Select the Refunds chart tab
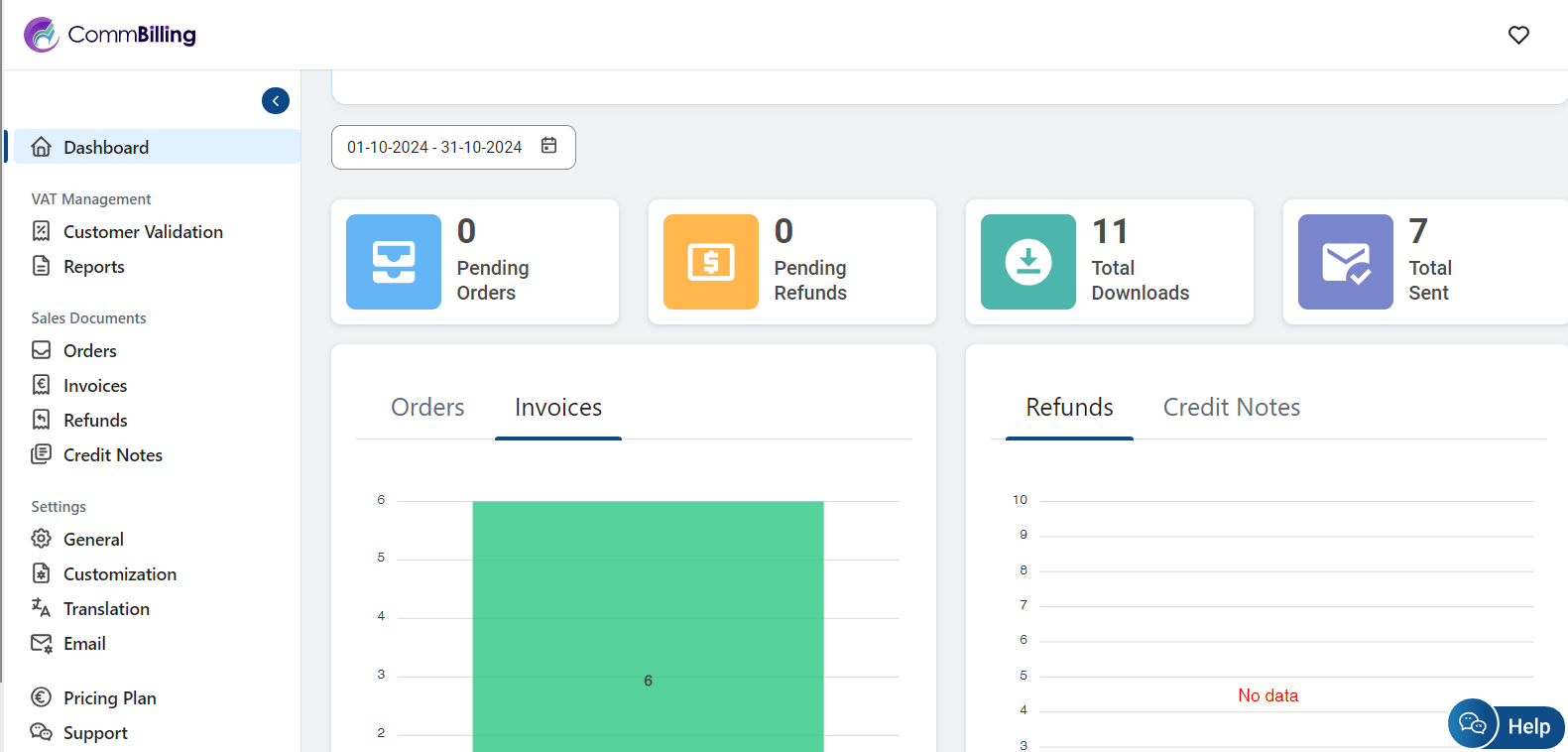Screen dimensions: 1568x752 click(x=1069, y=408)
